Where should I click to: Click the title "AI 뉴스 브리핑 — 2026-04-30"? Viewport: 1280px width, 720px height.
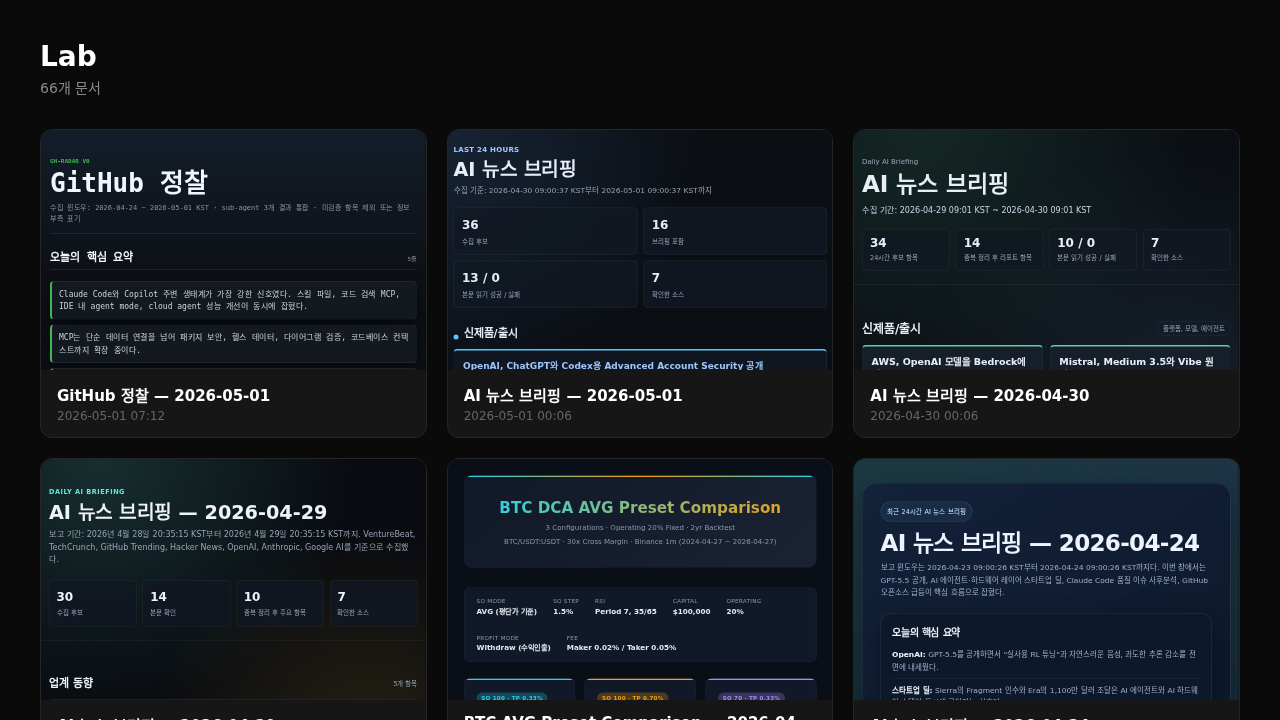(979, 396)
